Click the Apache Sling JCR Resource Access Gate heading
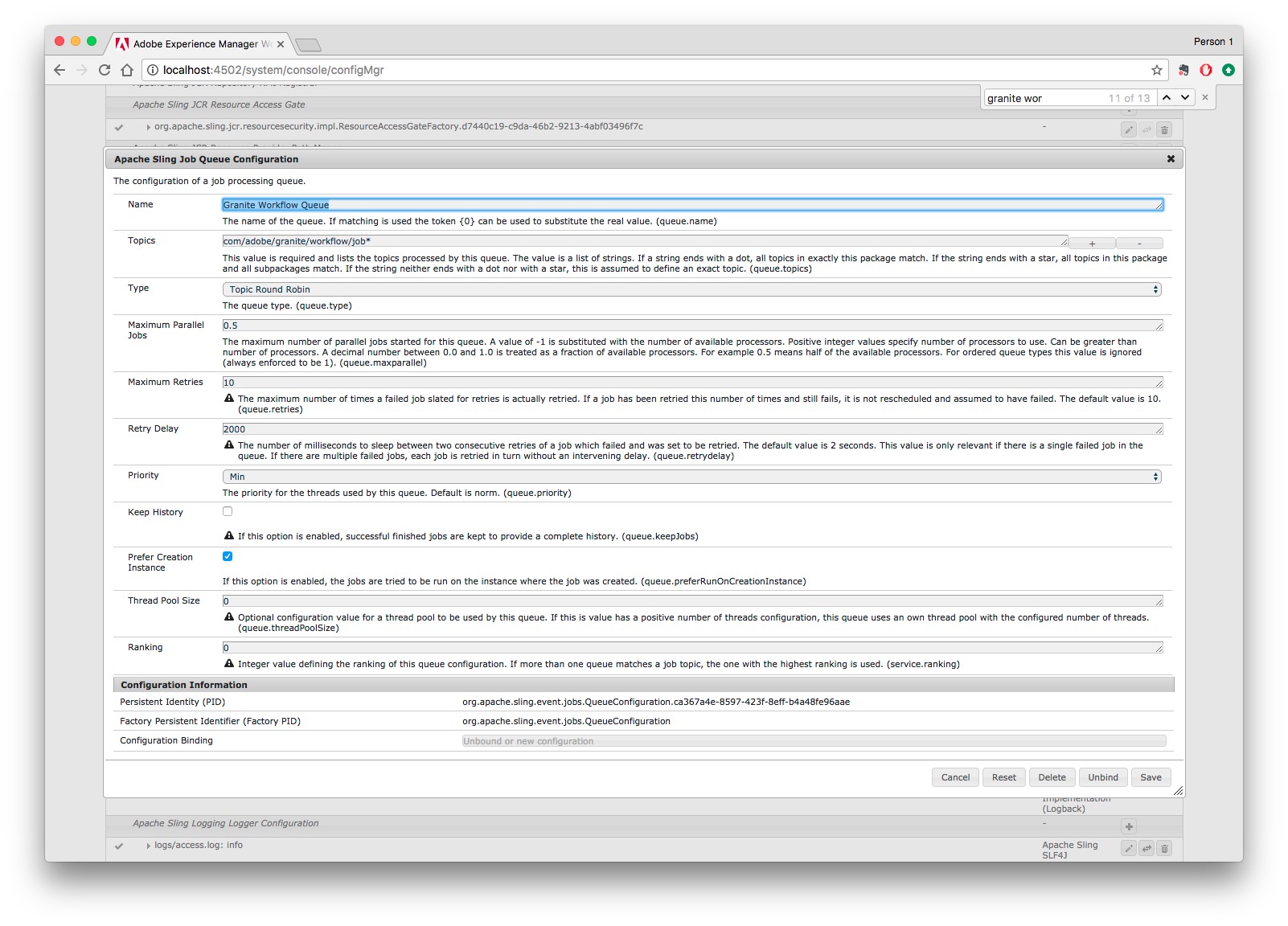 tap(219, 104)
